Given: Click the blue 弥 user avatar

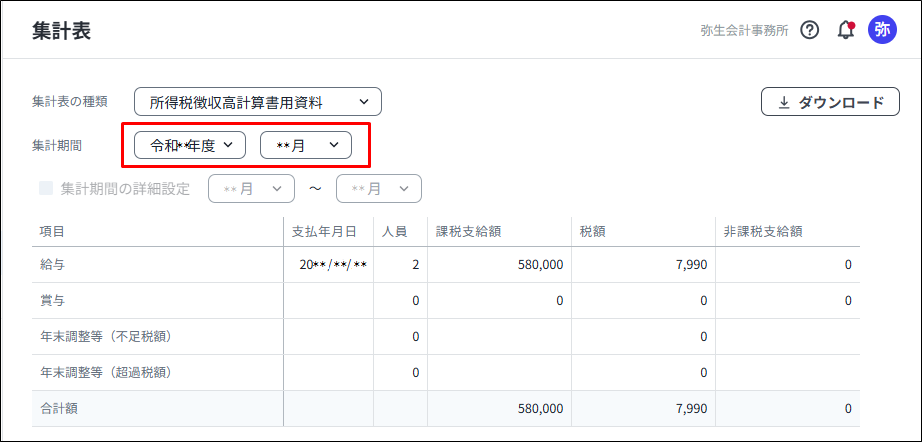Looking at the screenshot, I should click(x=882, y=30).
